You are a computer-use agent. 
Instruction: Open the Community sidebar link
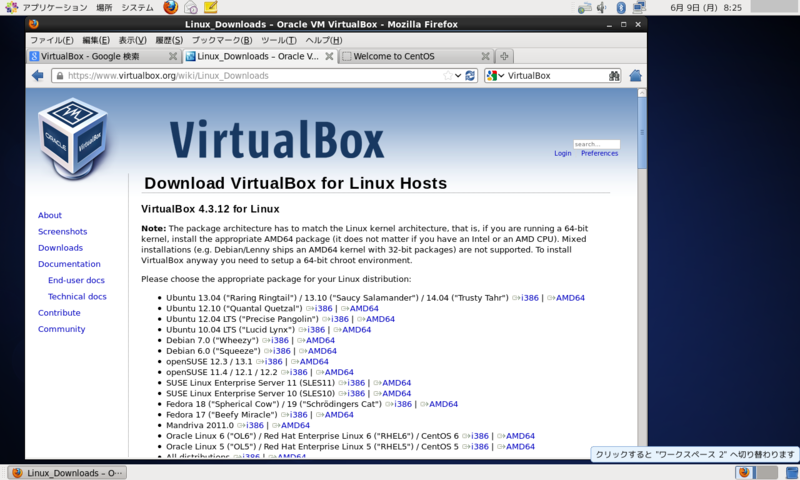coord(61,329)
